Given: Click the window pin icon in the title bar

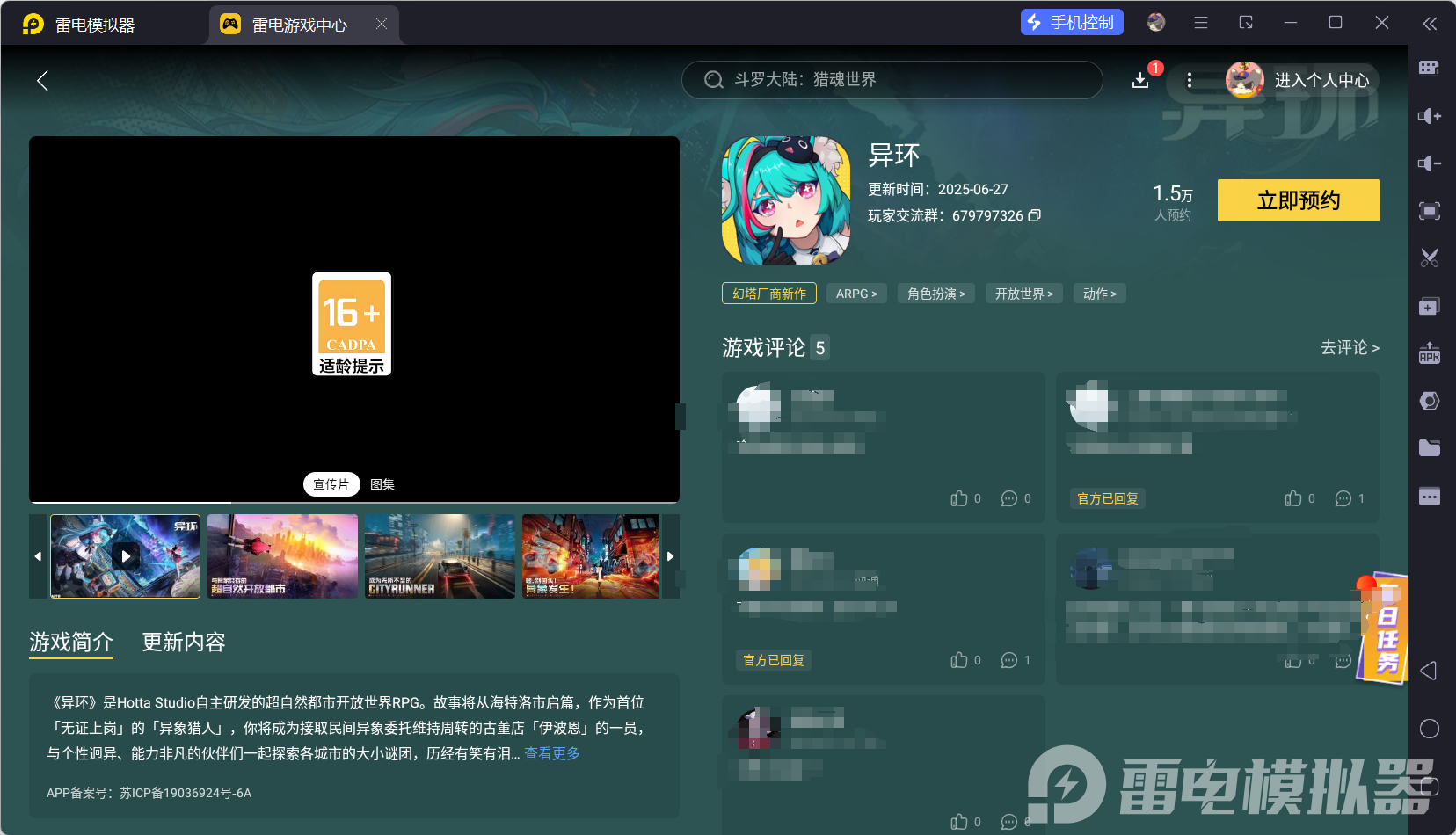Looking at the screenshot, I should click(x=1246, y=23).
